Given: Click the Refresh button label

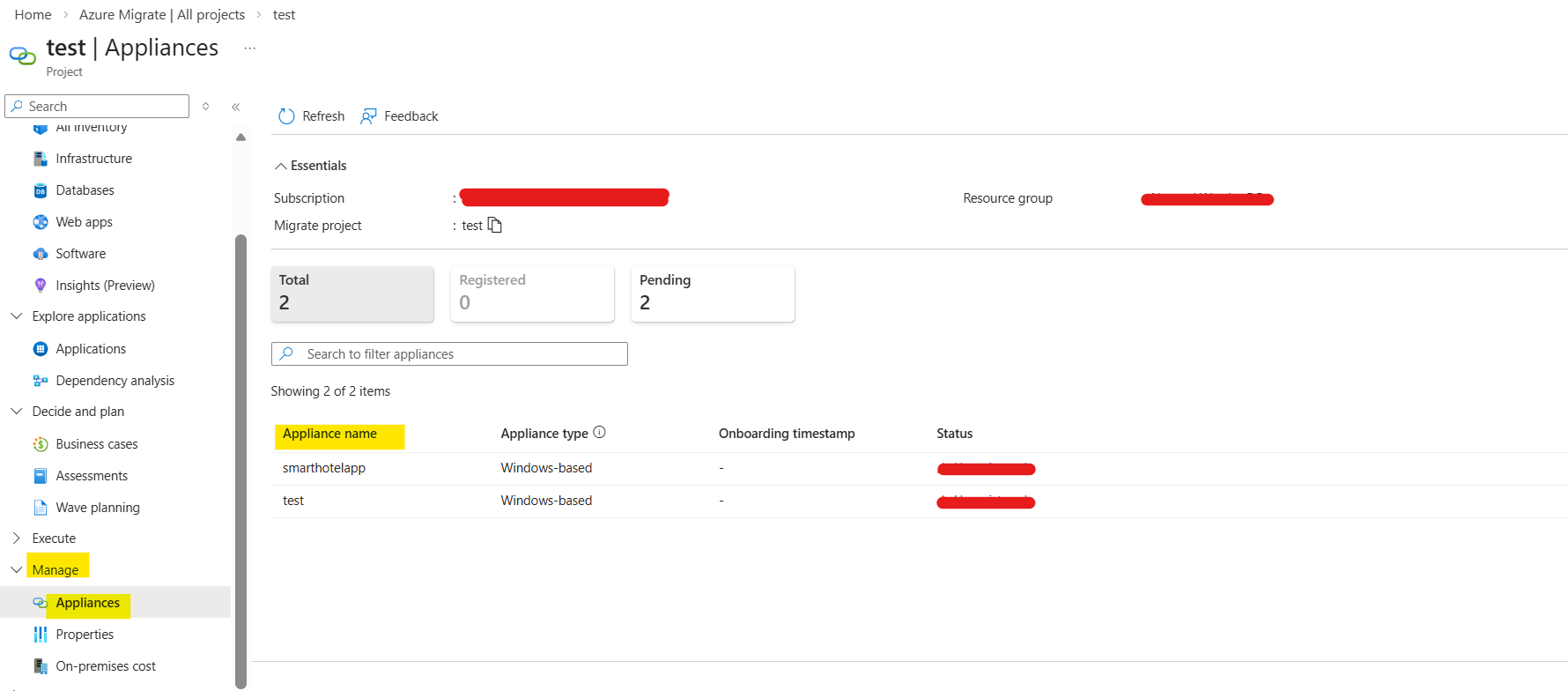Looking at the screenshot, I should pos(323,116).
